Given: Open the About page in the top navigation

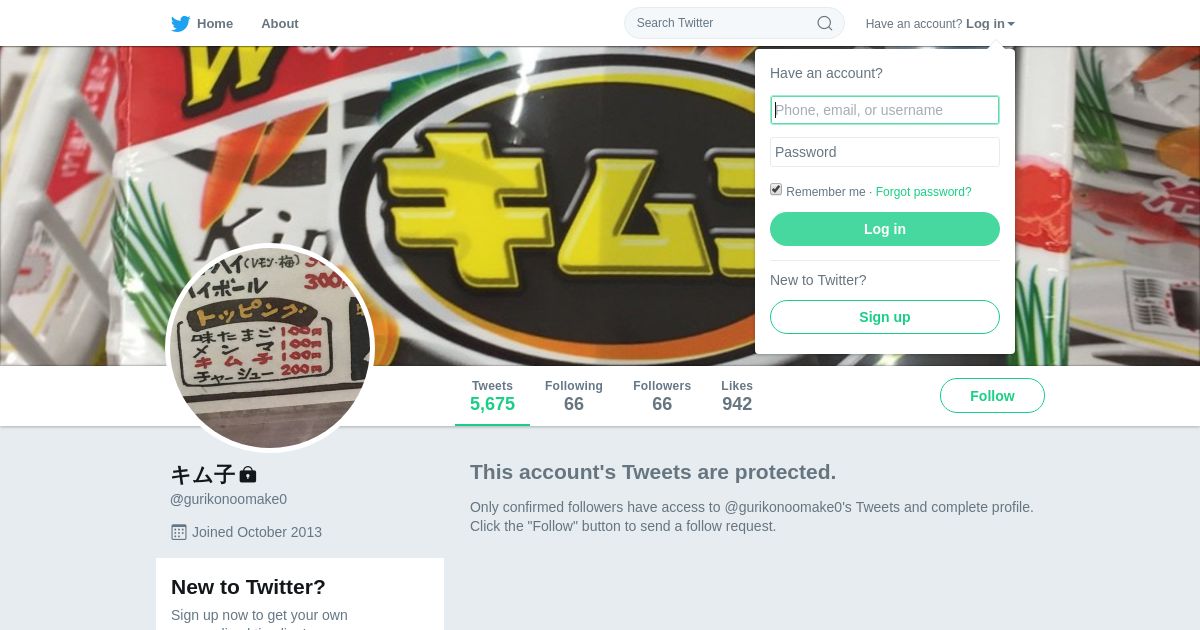Looking at the screenshot, I should coord(280,23).
